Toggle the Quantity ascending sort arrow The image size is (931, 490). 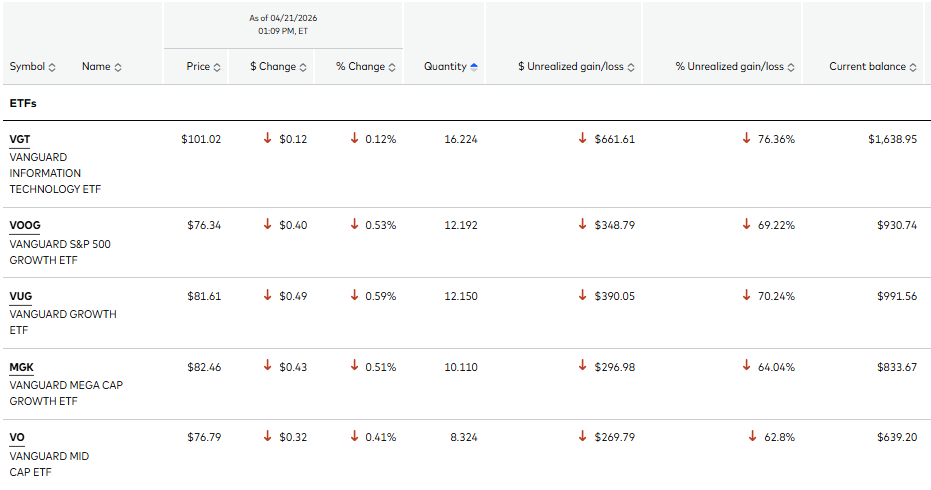(474, 67)
